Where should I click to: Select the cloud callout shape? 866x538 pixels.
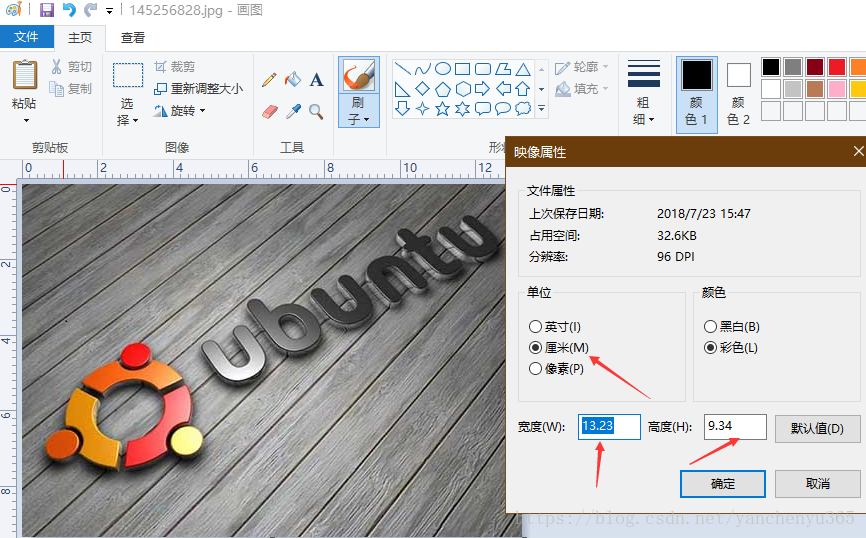[x=523, y=108]
